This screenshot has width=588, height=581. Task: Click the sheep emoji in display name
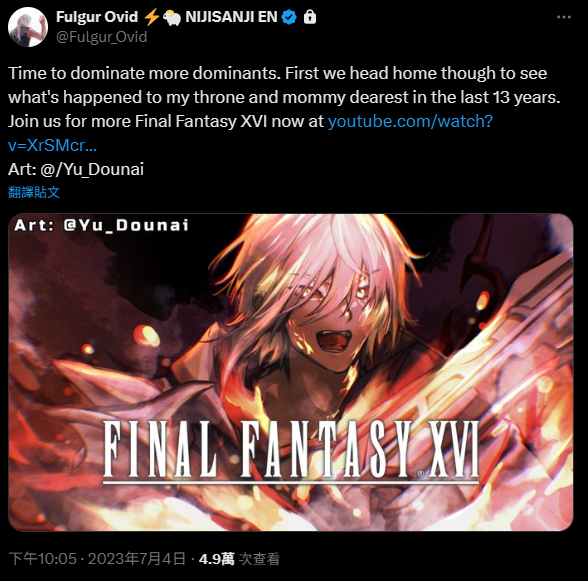tap(172, 17)
